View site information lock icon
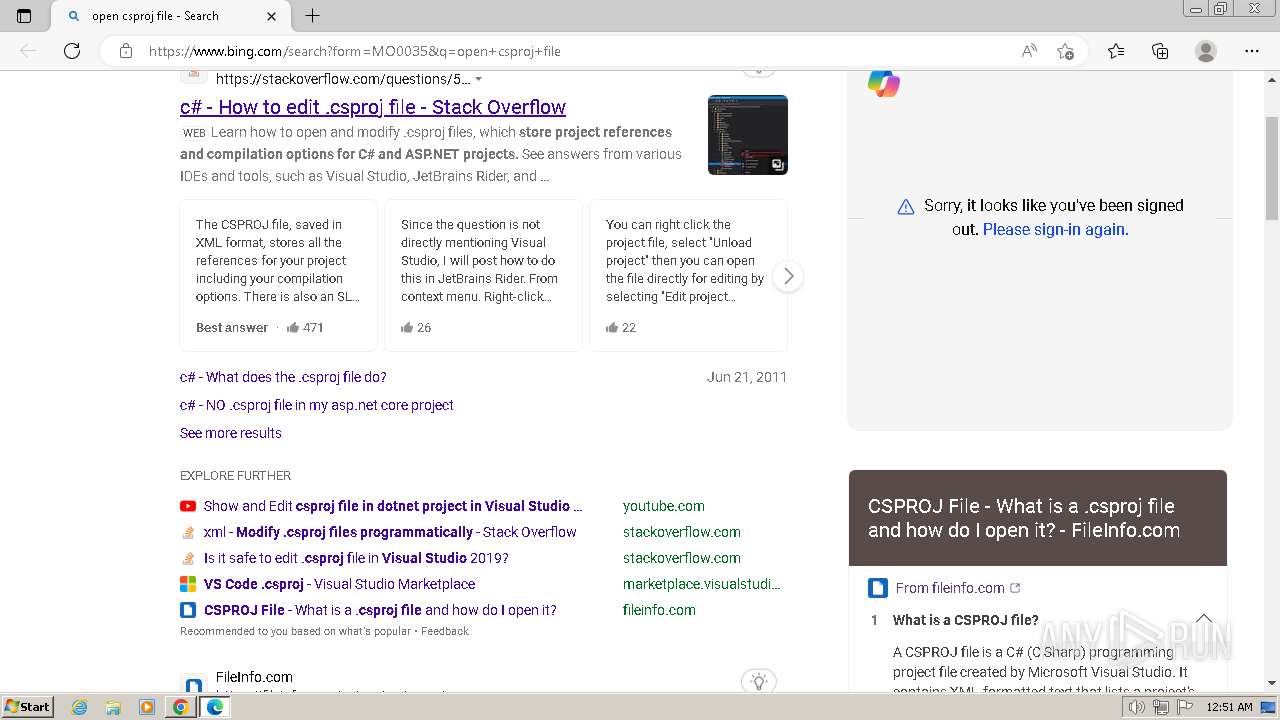Screen dimensions: 1280x720 (x=126, y=51)
